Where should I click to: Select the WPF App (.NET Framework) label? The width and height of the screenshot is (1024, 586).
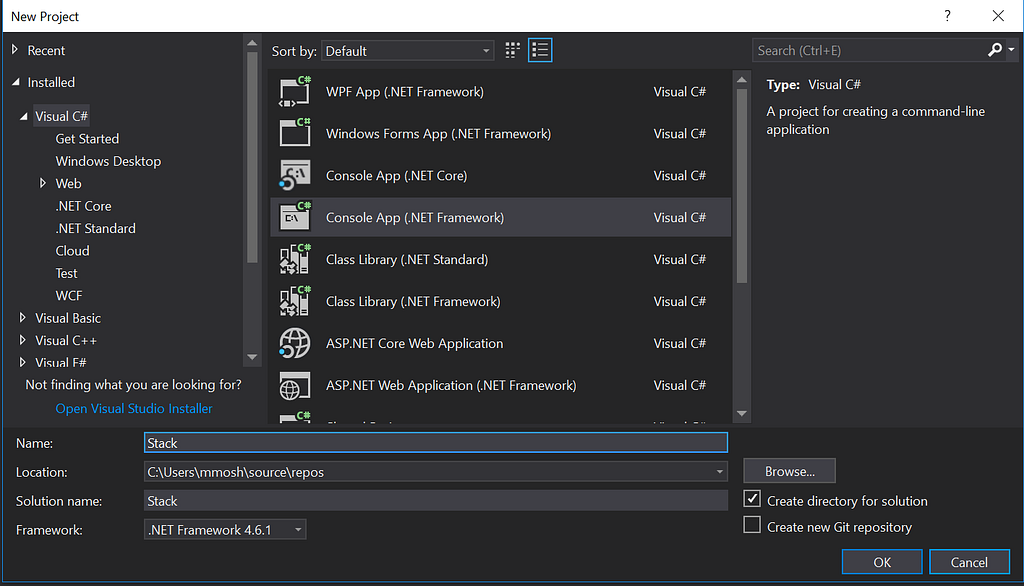(x=405, y=91)
